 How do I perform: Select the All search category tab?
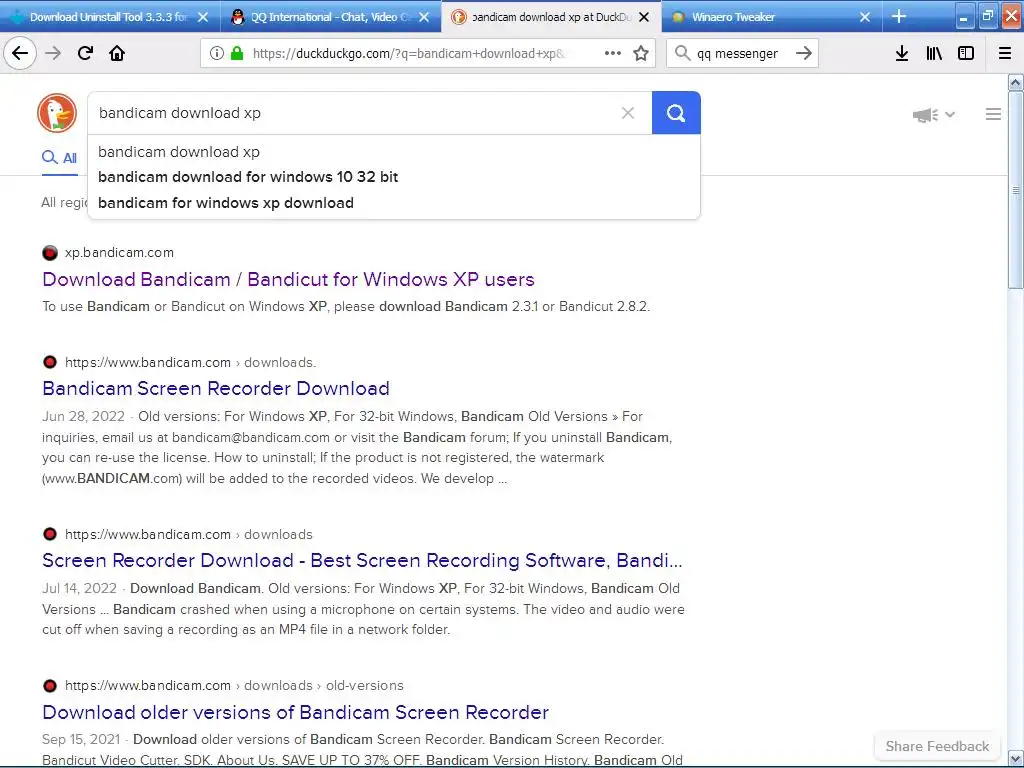click(59, 157)
